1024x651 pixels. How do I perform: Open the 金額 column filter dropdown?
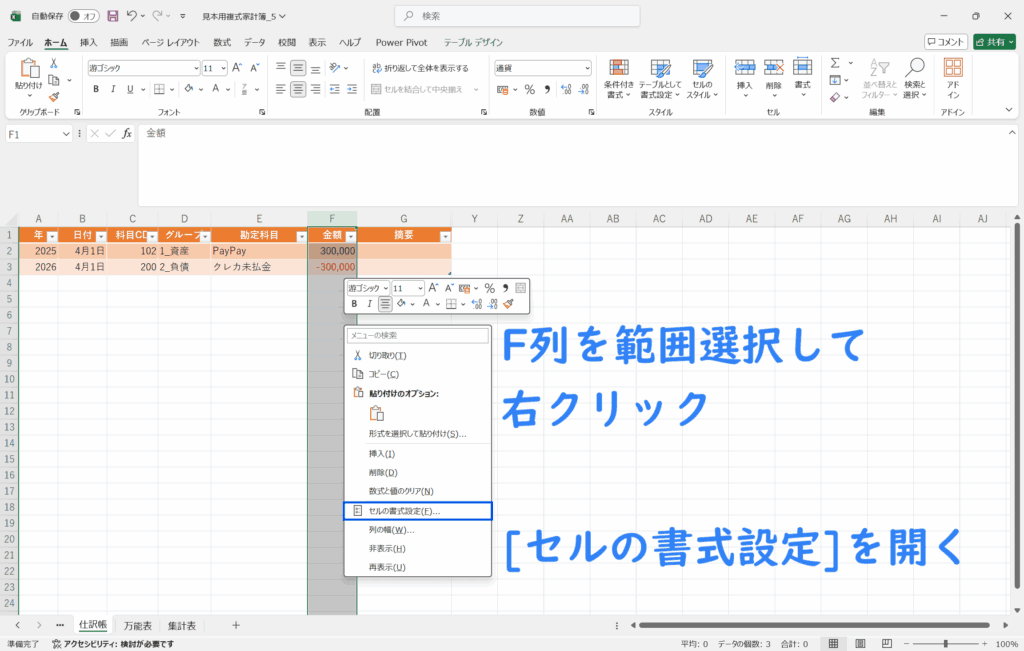point(350,236)
